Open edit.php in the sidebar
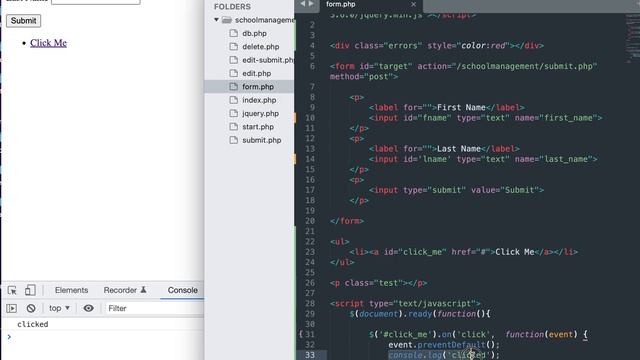The width and height of the screenshot is (640, 360). click(x=256, y=73)
